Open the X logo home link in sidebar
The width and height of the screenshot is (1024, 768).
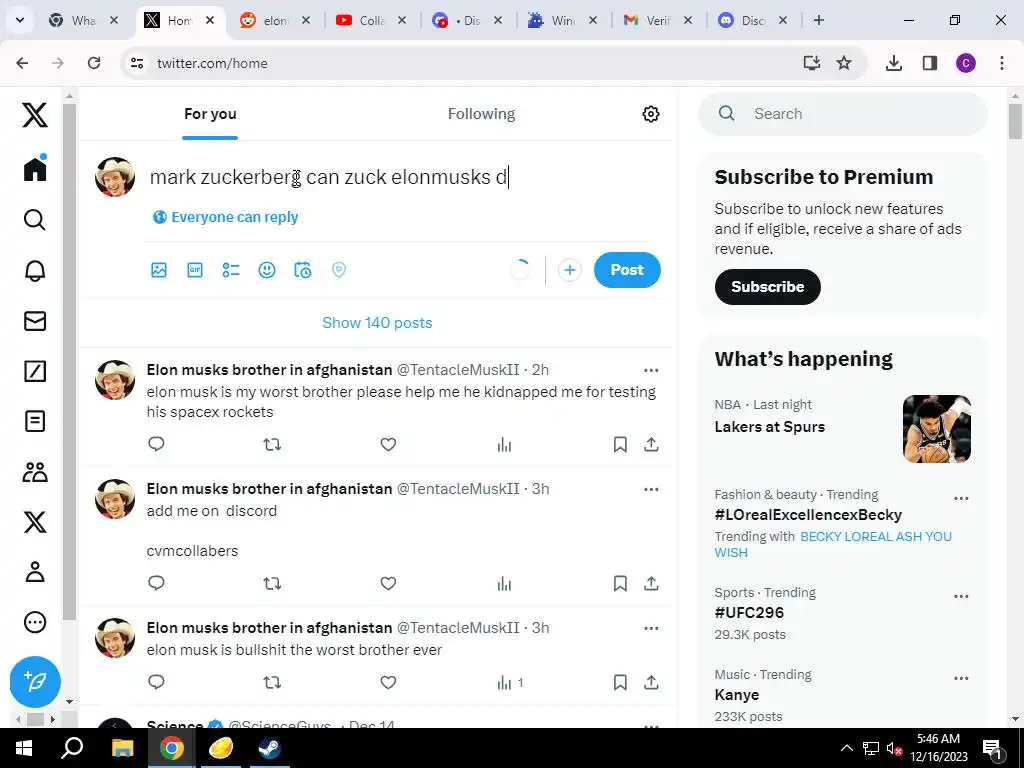(35, 115)
